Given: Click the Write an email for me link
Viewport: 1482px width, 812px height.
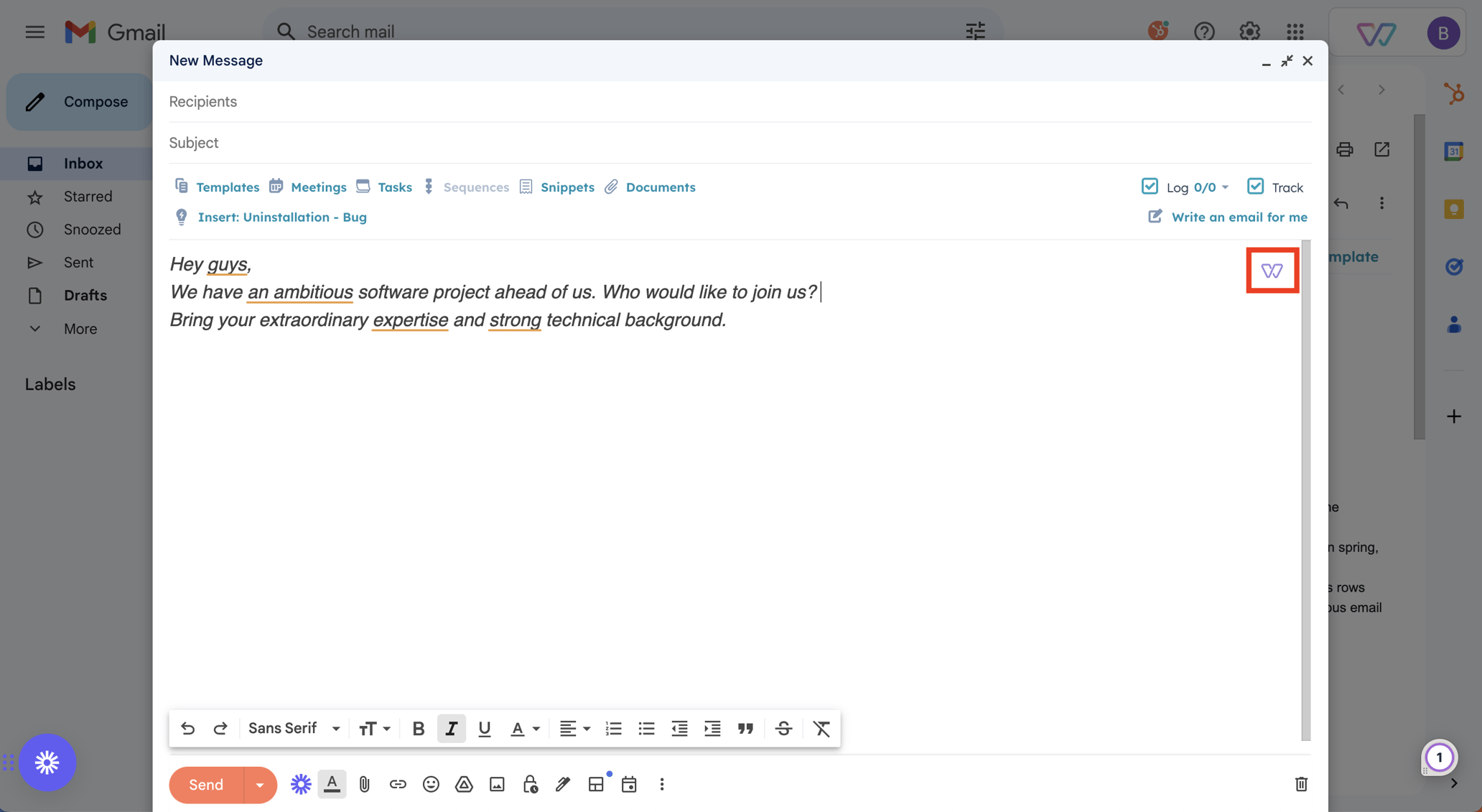Looking at the screenshot, I should (x=1239, y=217).
